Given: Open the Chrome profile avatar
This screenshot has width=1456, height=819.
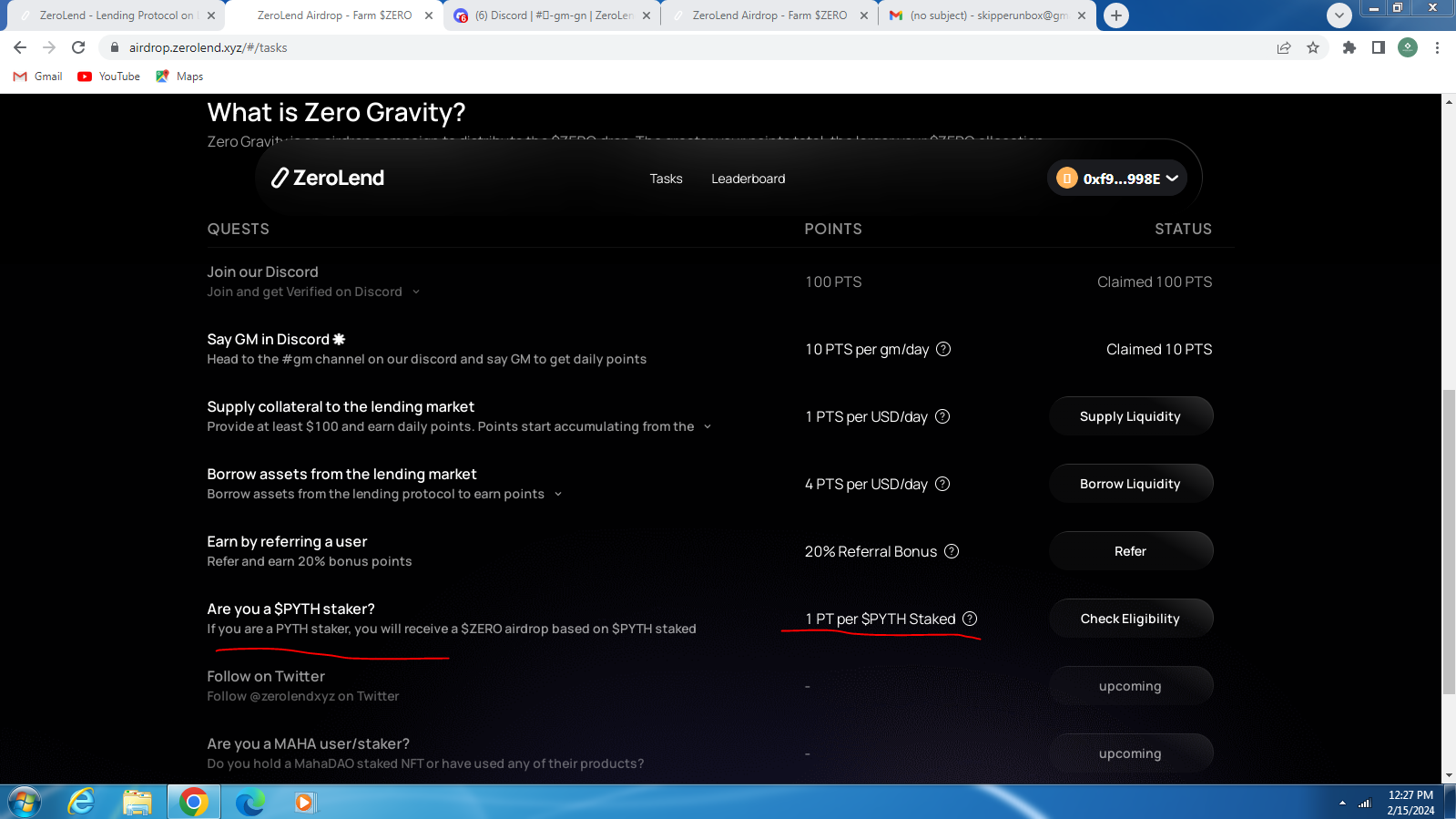Looking at the screenshot, I should 1408,47.
